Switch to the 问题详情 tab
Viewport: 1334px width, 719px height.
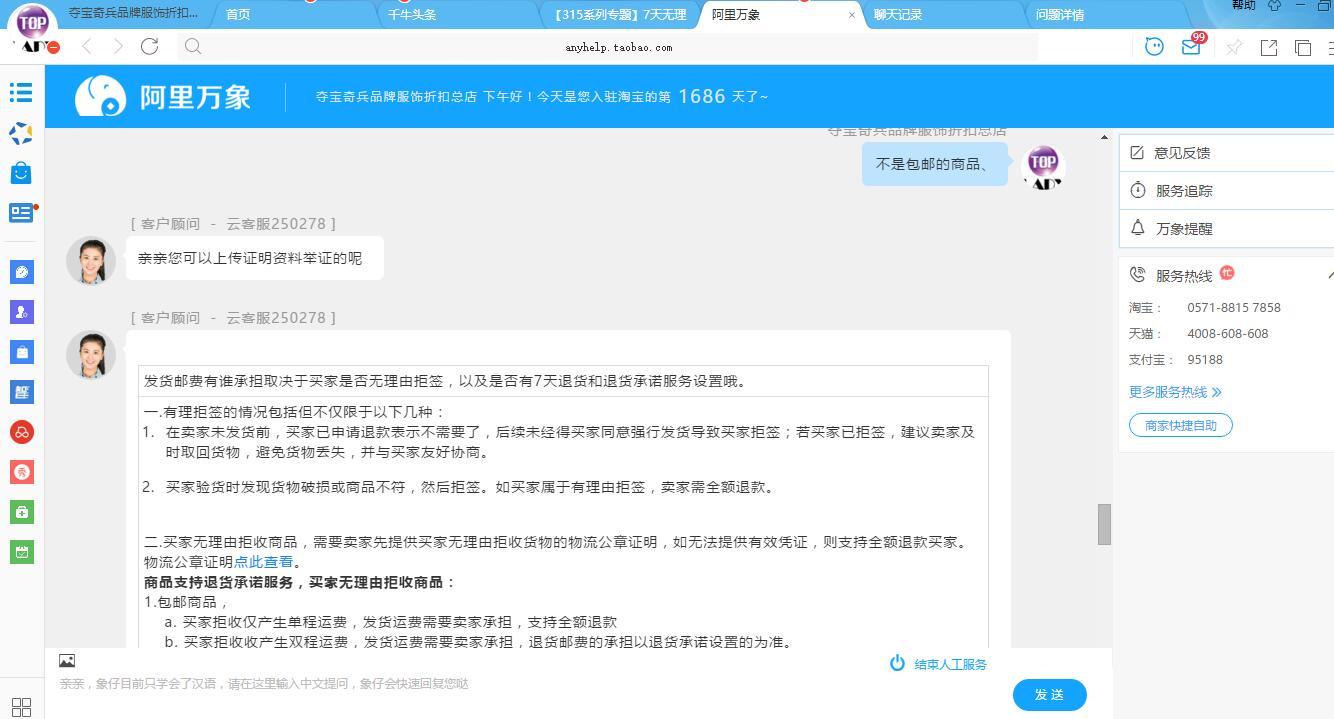click(x=1060, y=14)
